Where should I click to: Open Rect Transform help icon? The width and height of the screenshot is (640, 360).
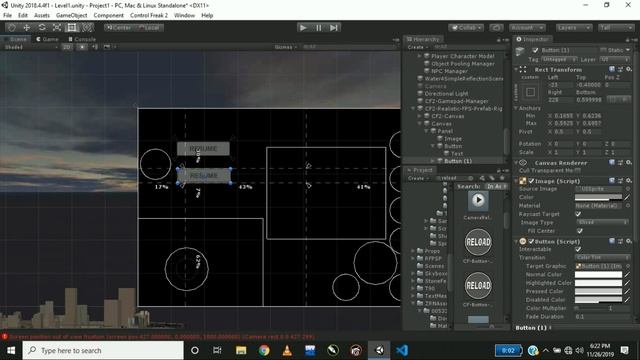(612, 69)
